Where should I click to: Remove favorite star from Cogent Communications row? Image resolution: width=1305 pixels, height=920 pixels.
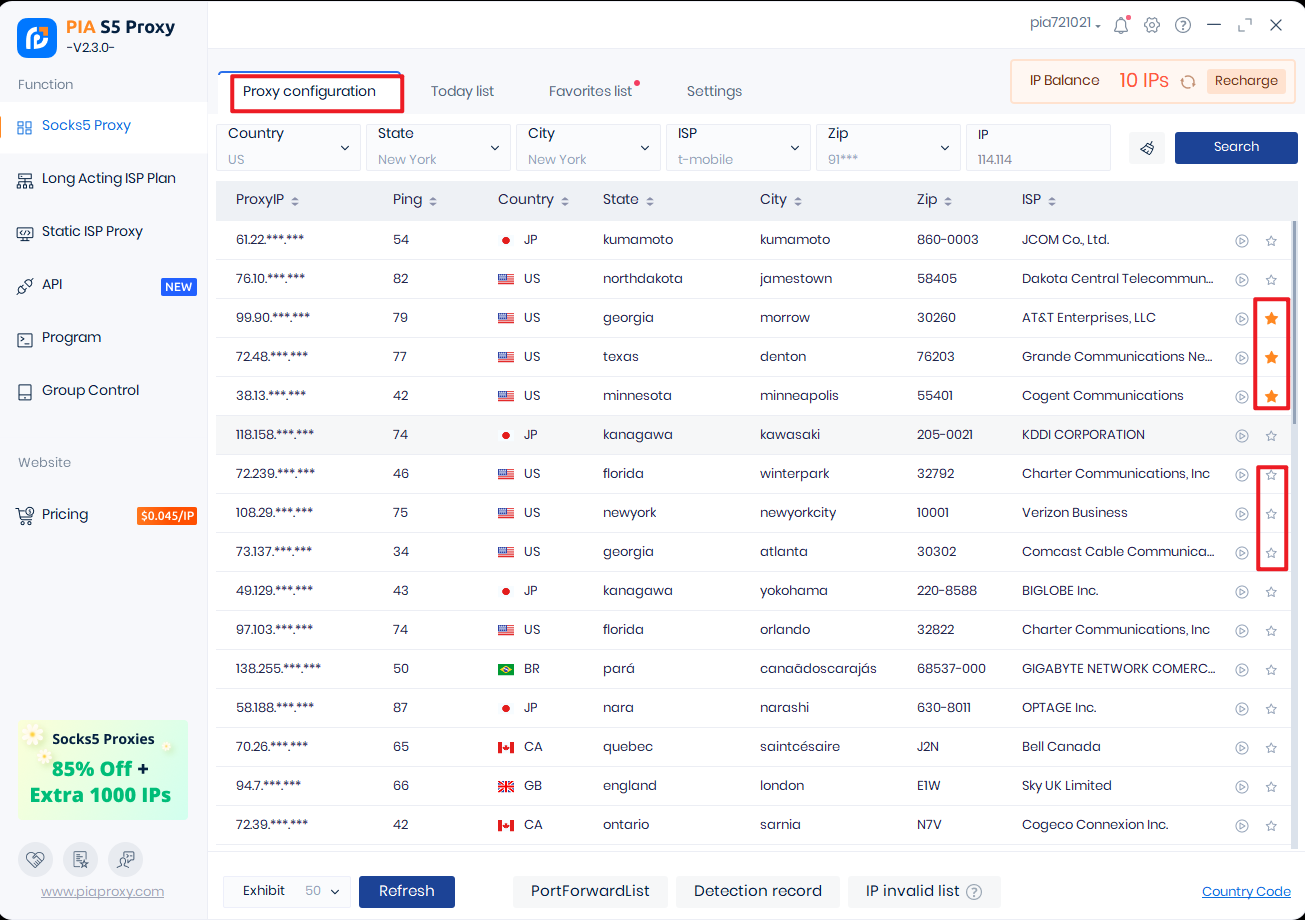point(1271,397)
